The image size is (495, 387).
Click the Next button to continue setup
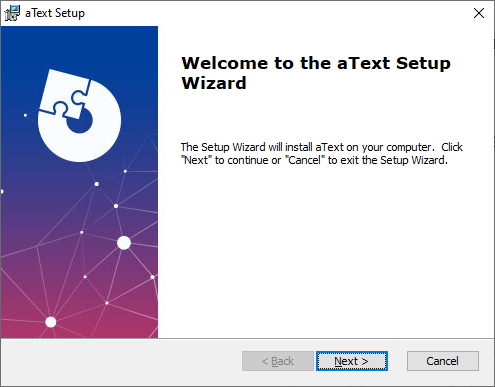coord(352,361)
